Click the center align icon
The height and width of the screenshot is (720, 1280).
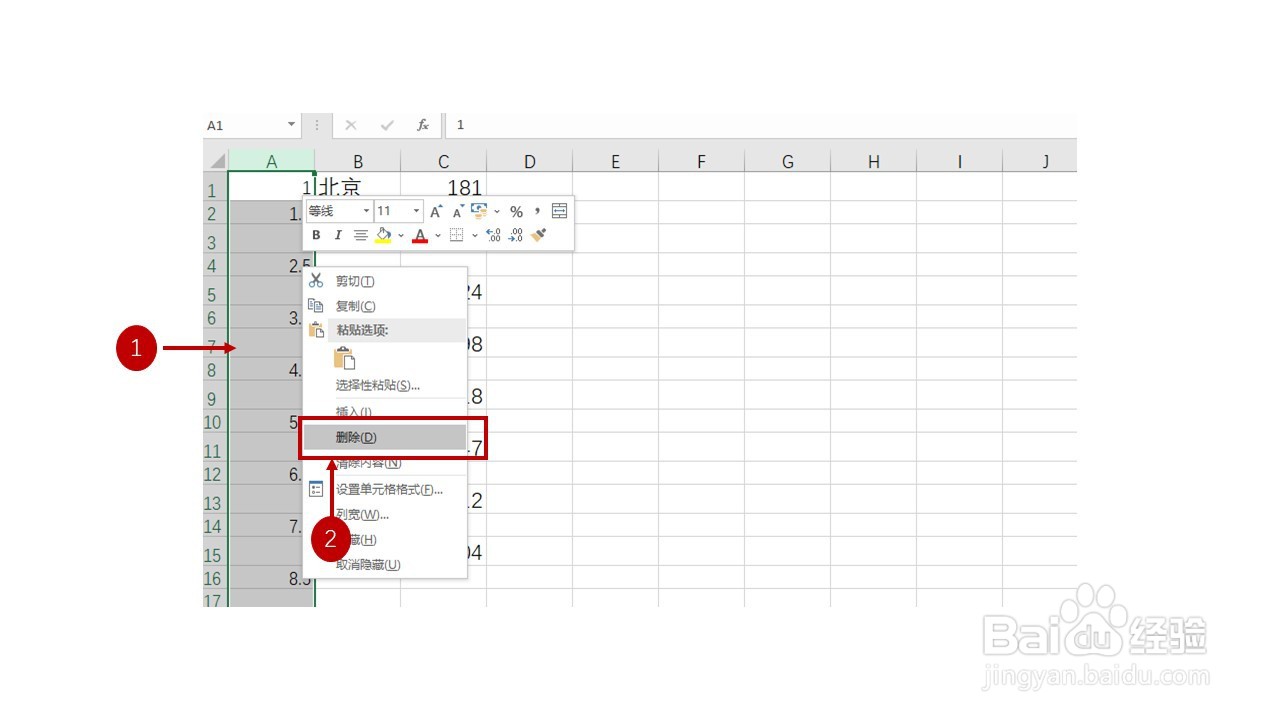tap(360, 235)
